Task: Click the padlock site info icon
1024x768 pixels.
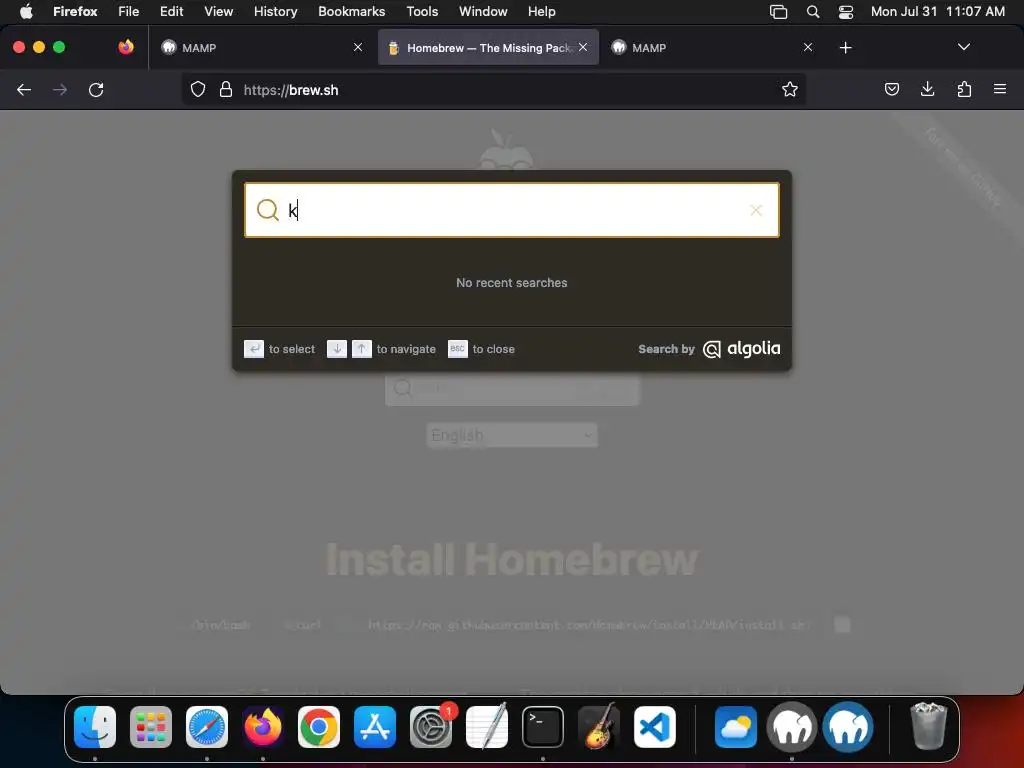Action: (x=226, y=89)
